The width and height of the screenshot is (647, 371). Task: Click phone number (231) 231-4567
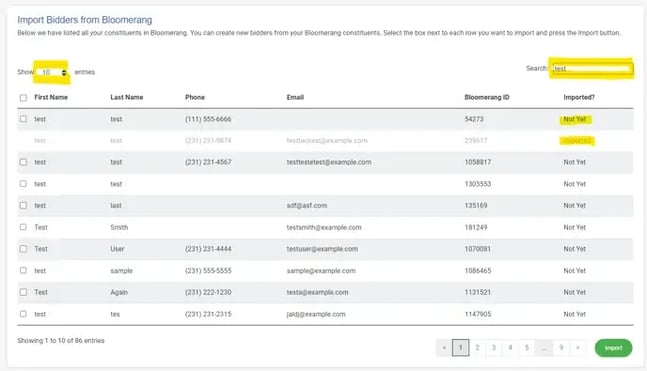(x=208, y=162)
